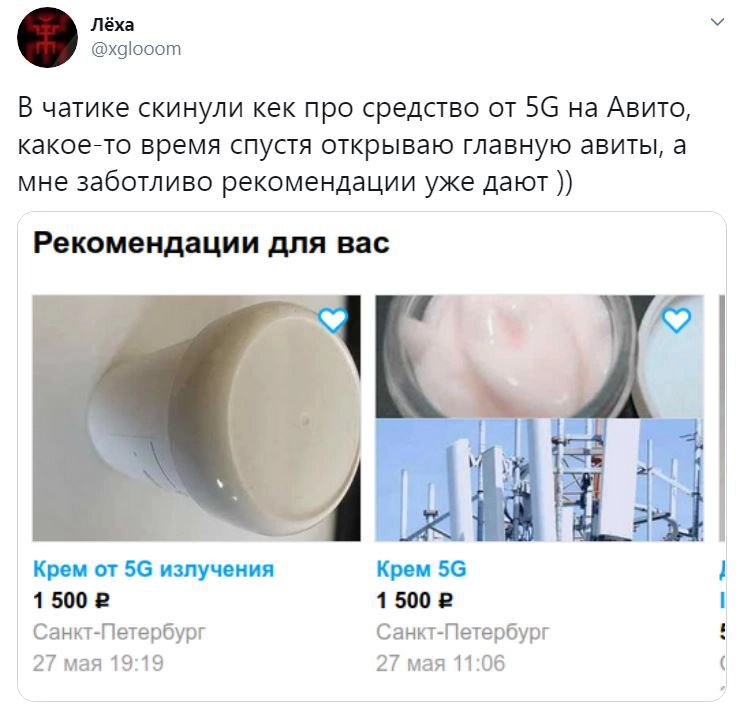This screenshot has width=741, height=710.
Task: Expand the tweet options chevron
Action: (717, 22)
